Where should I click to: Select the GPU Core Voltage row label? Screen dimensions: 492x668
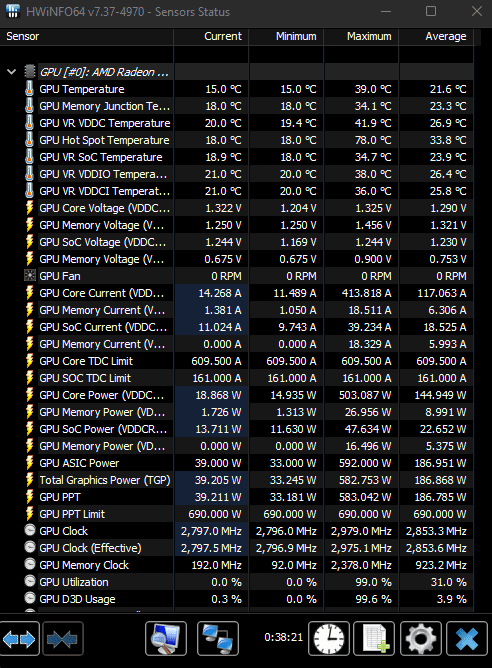pos(104,208)
